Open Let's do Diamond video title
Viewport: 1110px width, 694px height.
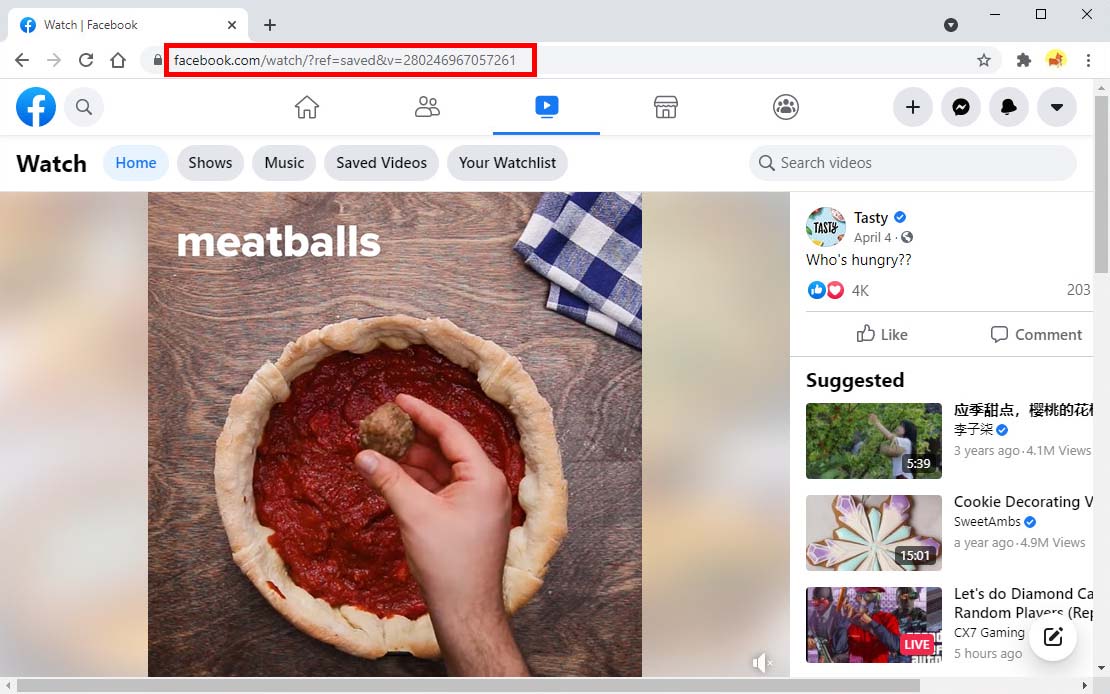coord(1023,603)
